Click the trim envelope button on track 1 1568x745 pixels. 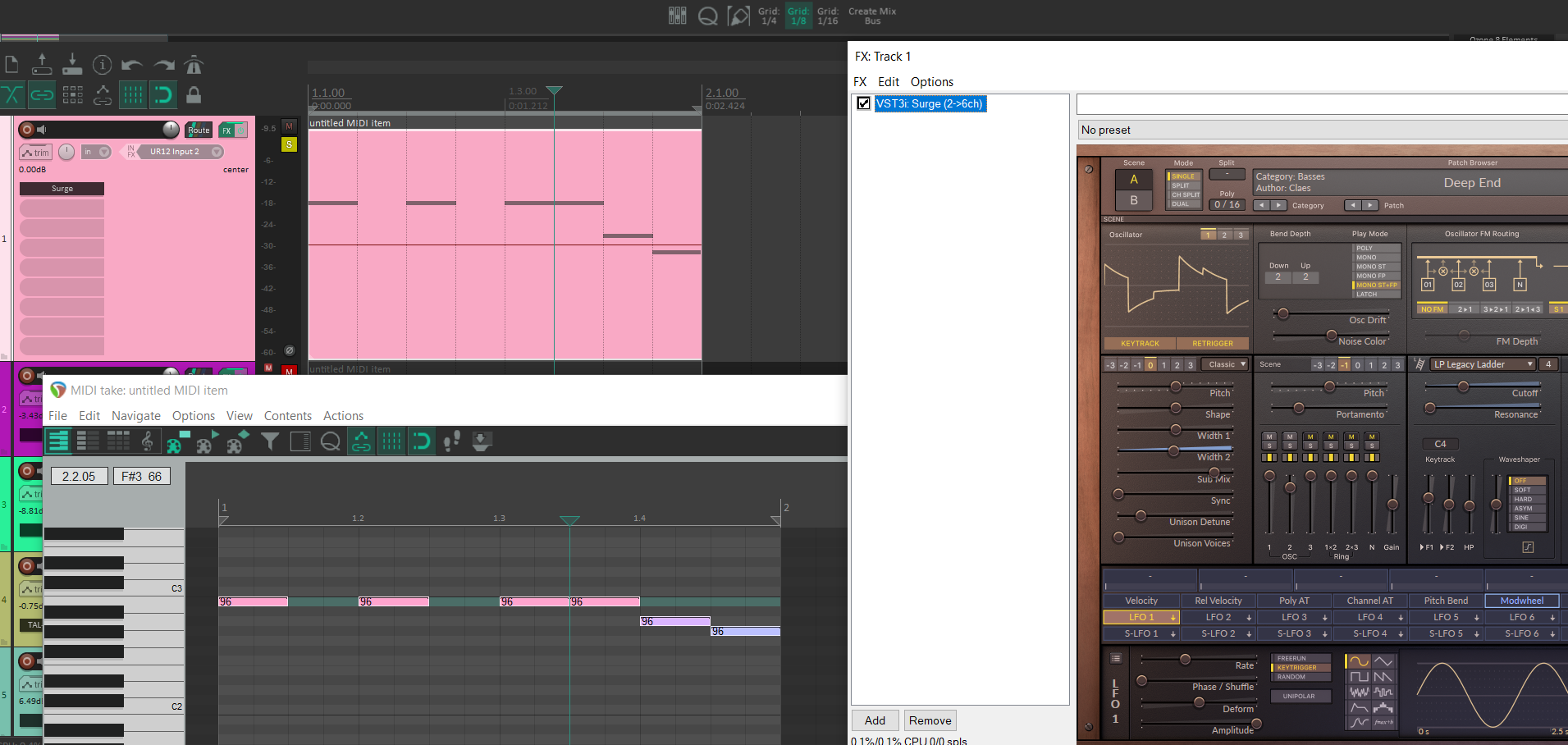coord(36,153)
